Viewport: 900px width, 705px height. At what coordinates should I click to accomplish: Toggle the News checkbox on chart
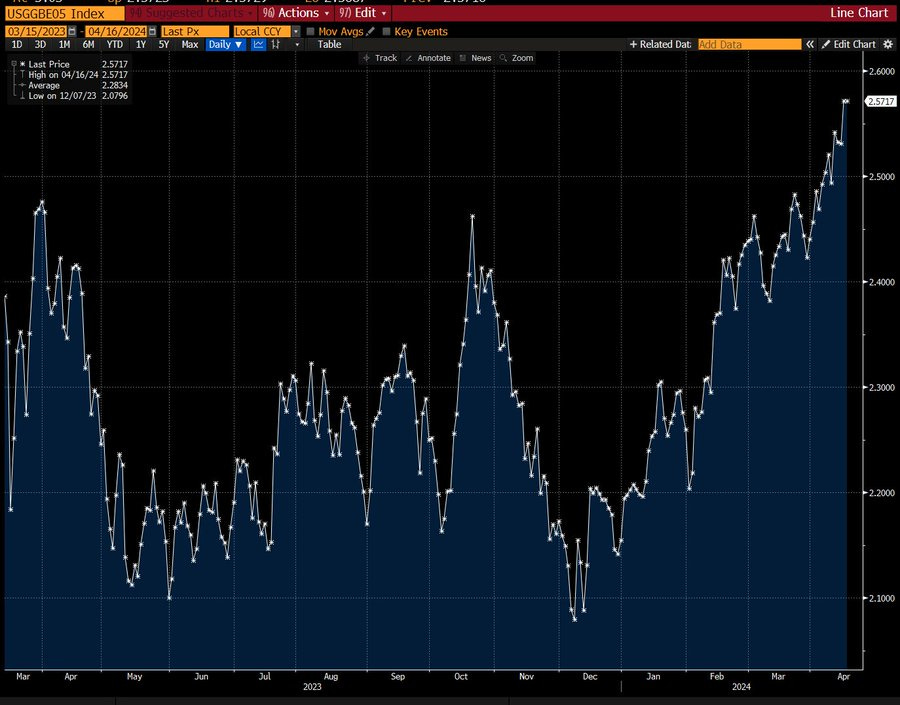point(463,58)
